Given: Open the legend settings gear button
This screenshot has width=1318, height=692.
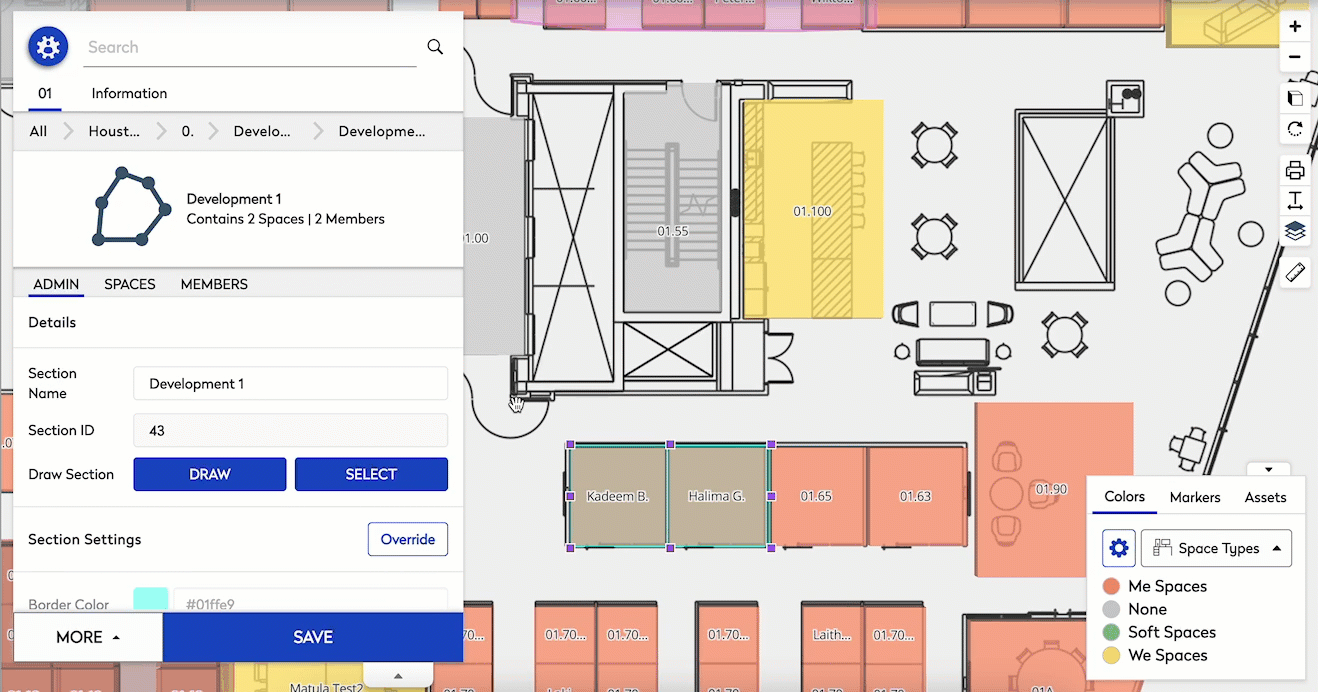Looking at the screenshot, I should coord(1119,548).
